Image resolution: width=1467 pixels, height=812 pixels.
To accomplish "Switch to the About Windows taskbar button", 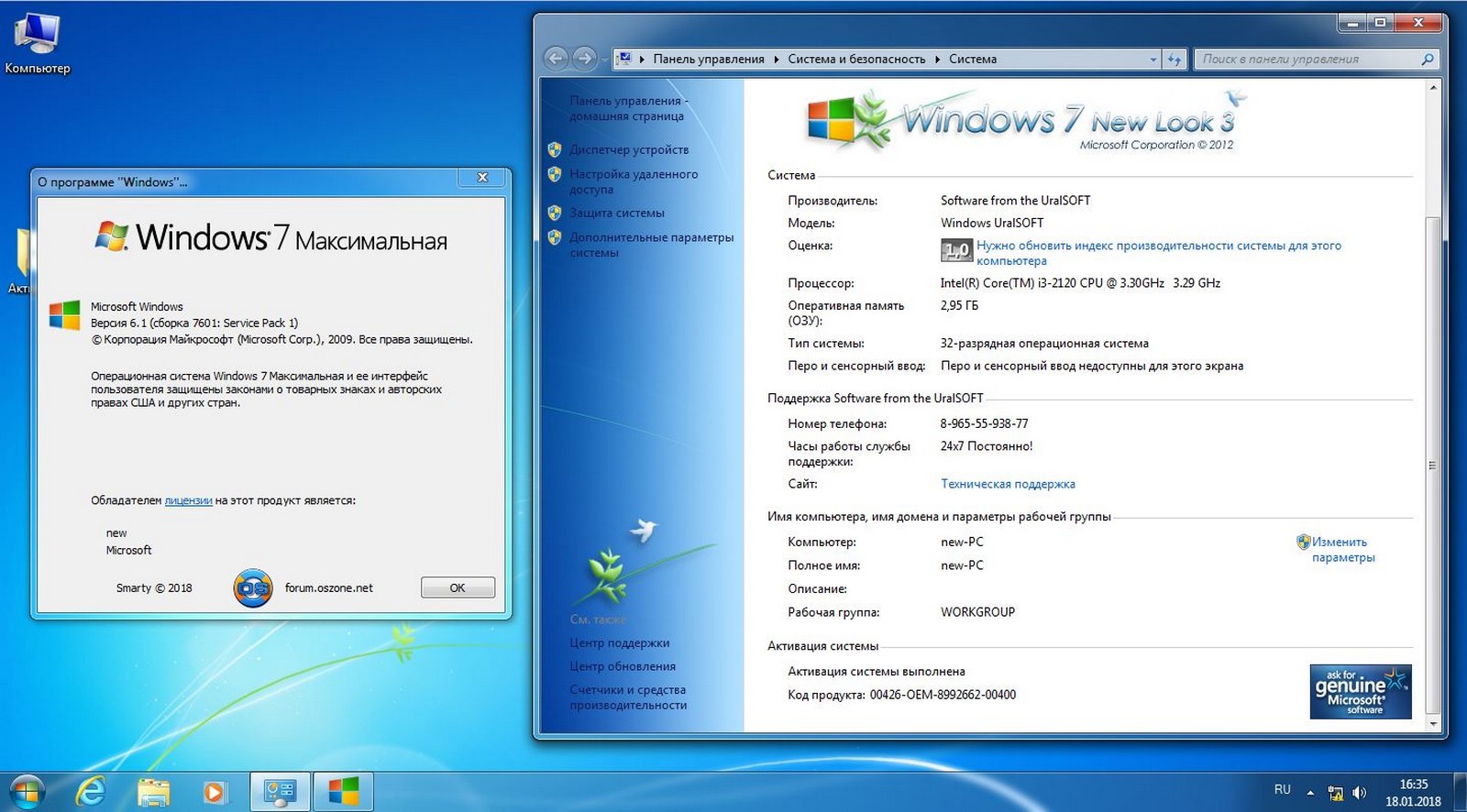I will tap(344, 792).
